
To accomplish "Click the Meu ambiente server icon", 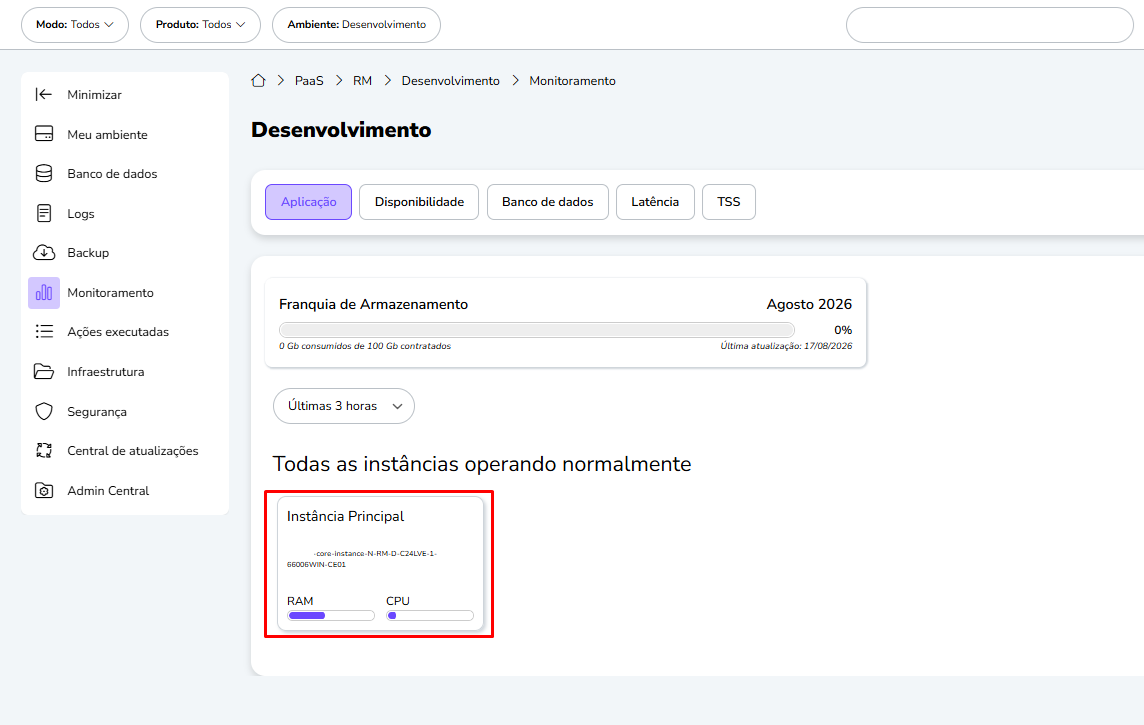I will [44, 134].
